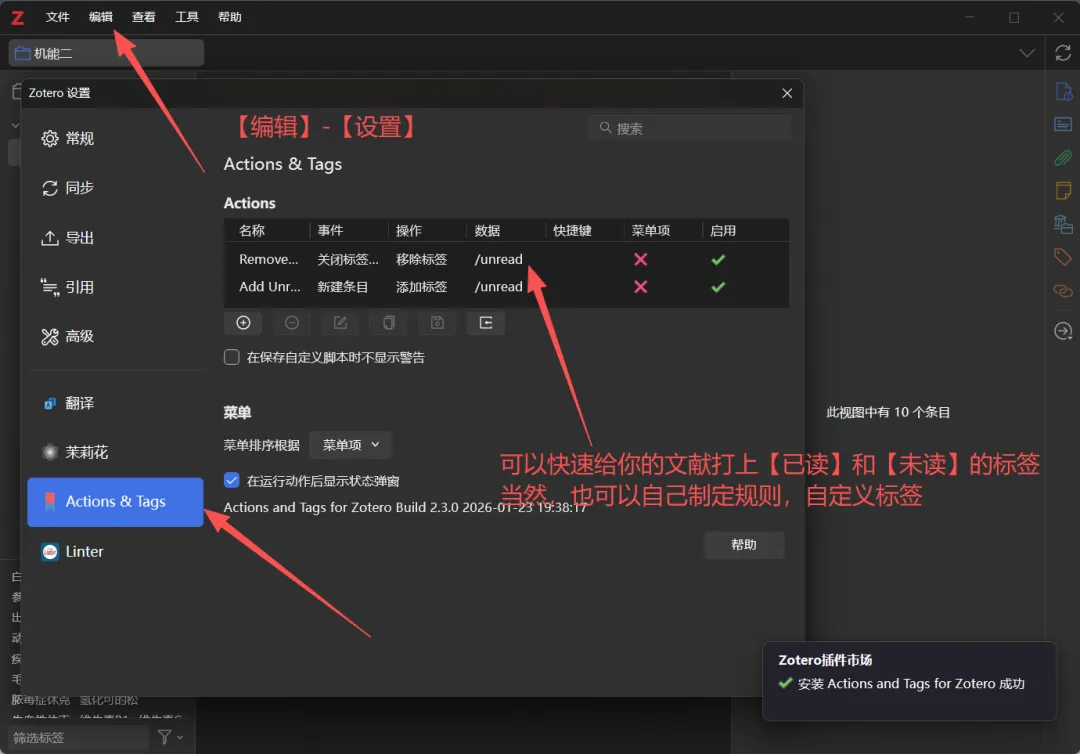Click the locate arrow icon in sidebar

pos(1063,331)
